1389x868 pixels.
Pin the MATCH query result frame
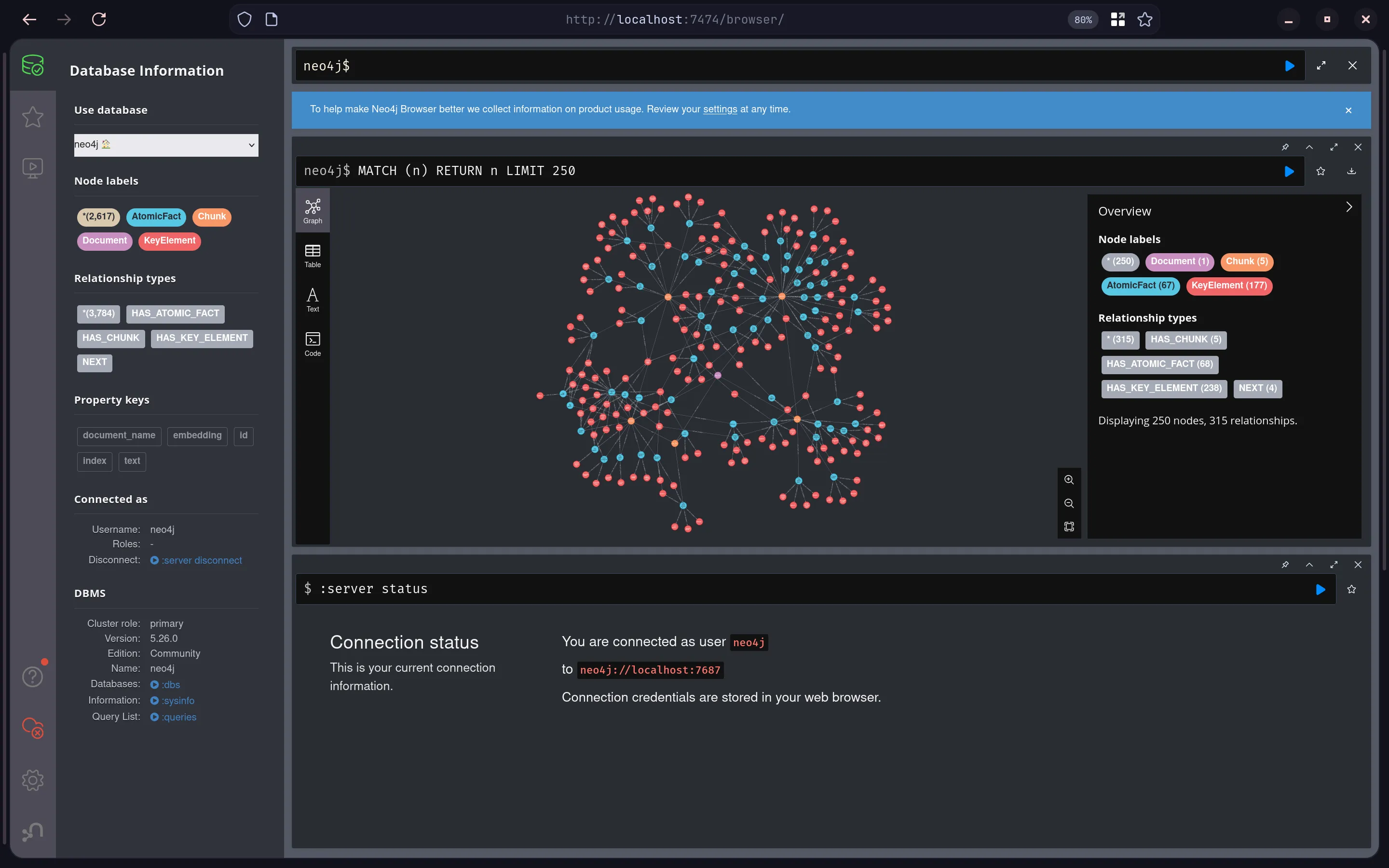point(1285,147)
